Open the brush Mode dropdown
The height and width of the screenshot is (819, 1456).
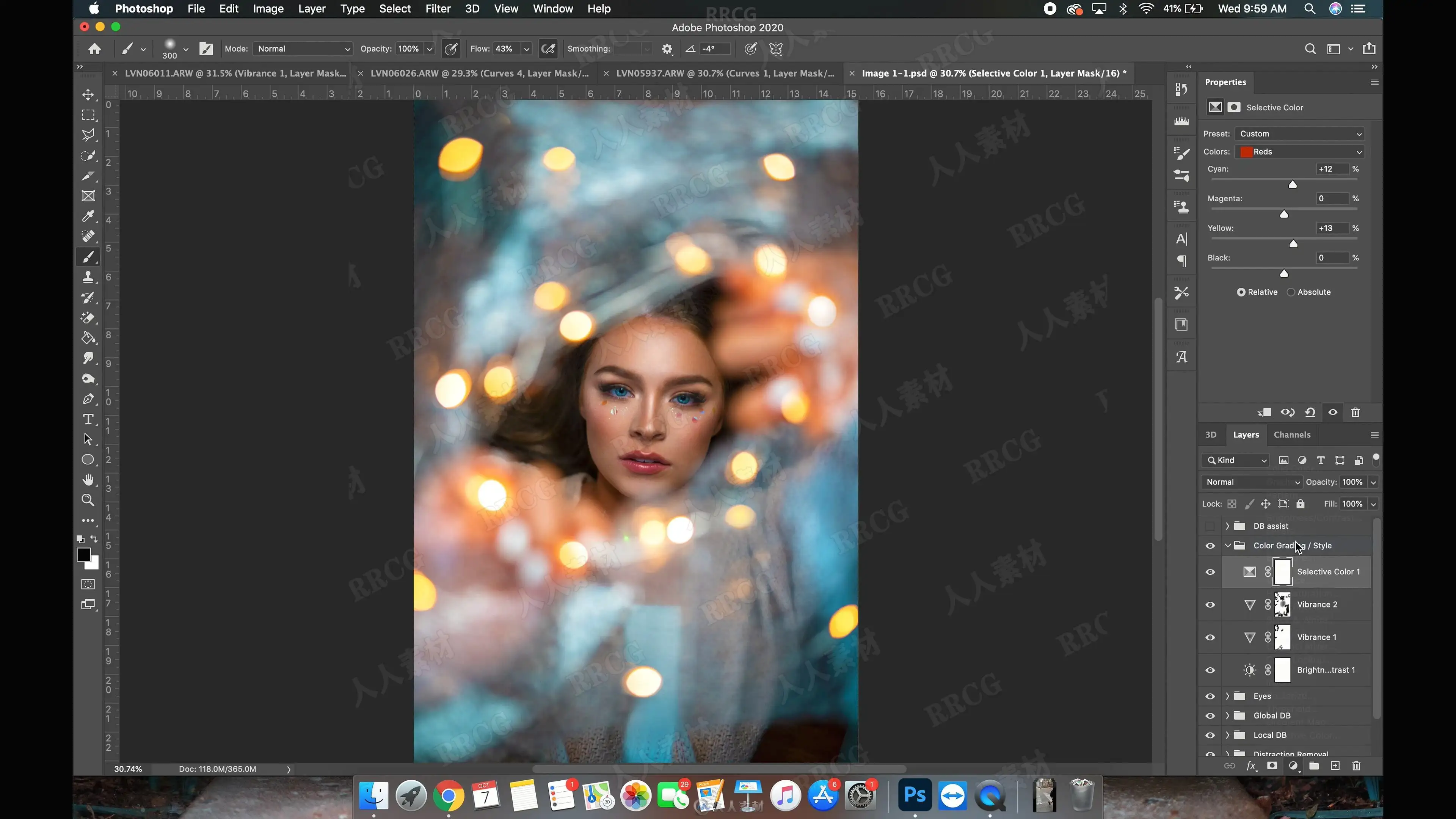click(303, 49)
